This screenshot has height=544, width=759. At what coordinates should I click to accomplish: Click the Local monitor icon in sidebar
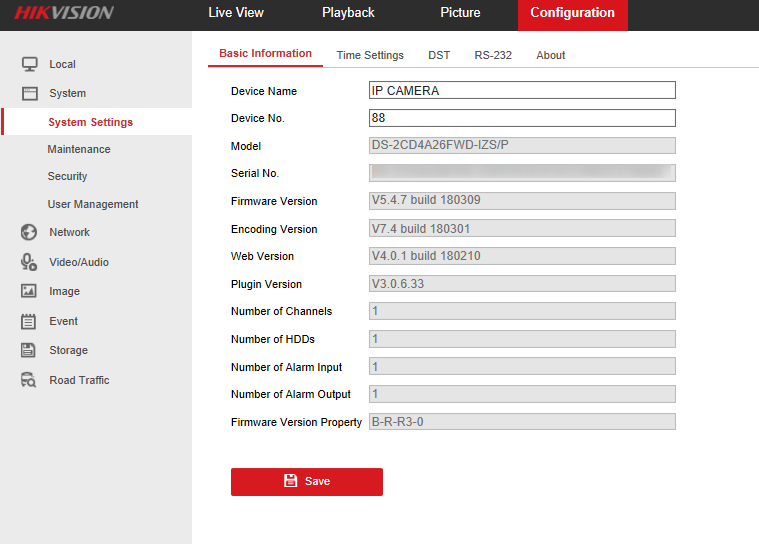tap(29, 64)
